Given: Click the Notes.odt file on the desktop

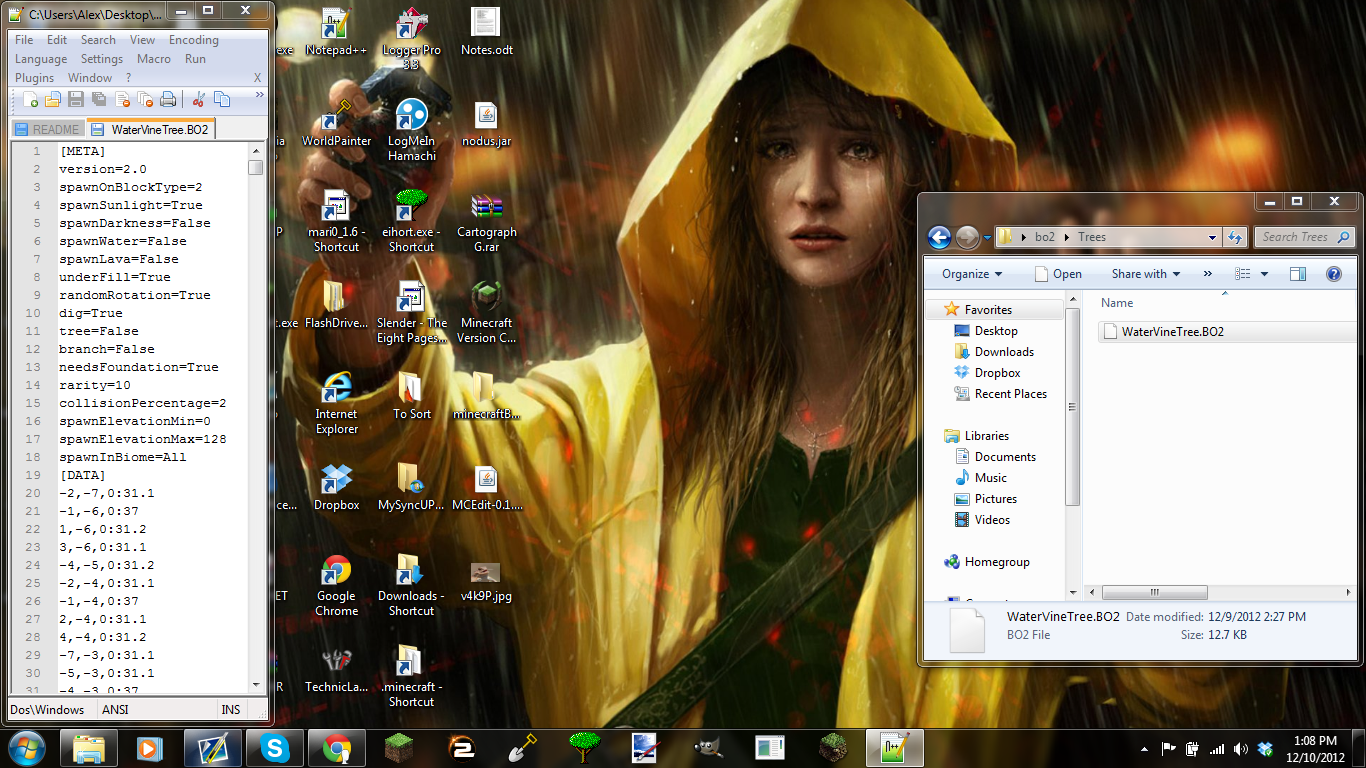Looking at the screenshot, I should pyautogui.click(x=486, y=32).
